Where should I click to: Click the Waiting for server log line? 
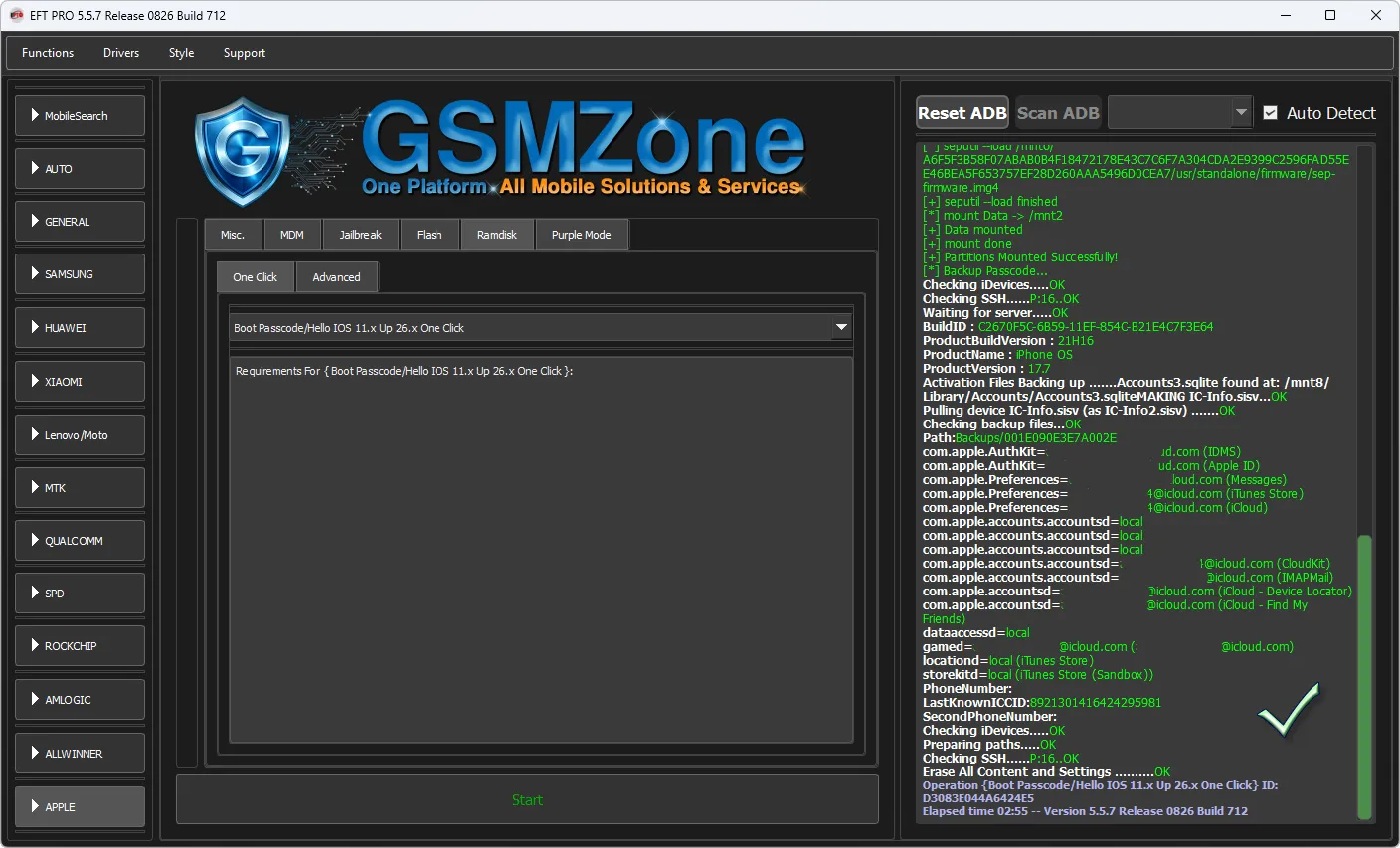pyautogui.click(x=995, y=313)
